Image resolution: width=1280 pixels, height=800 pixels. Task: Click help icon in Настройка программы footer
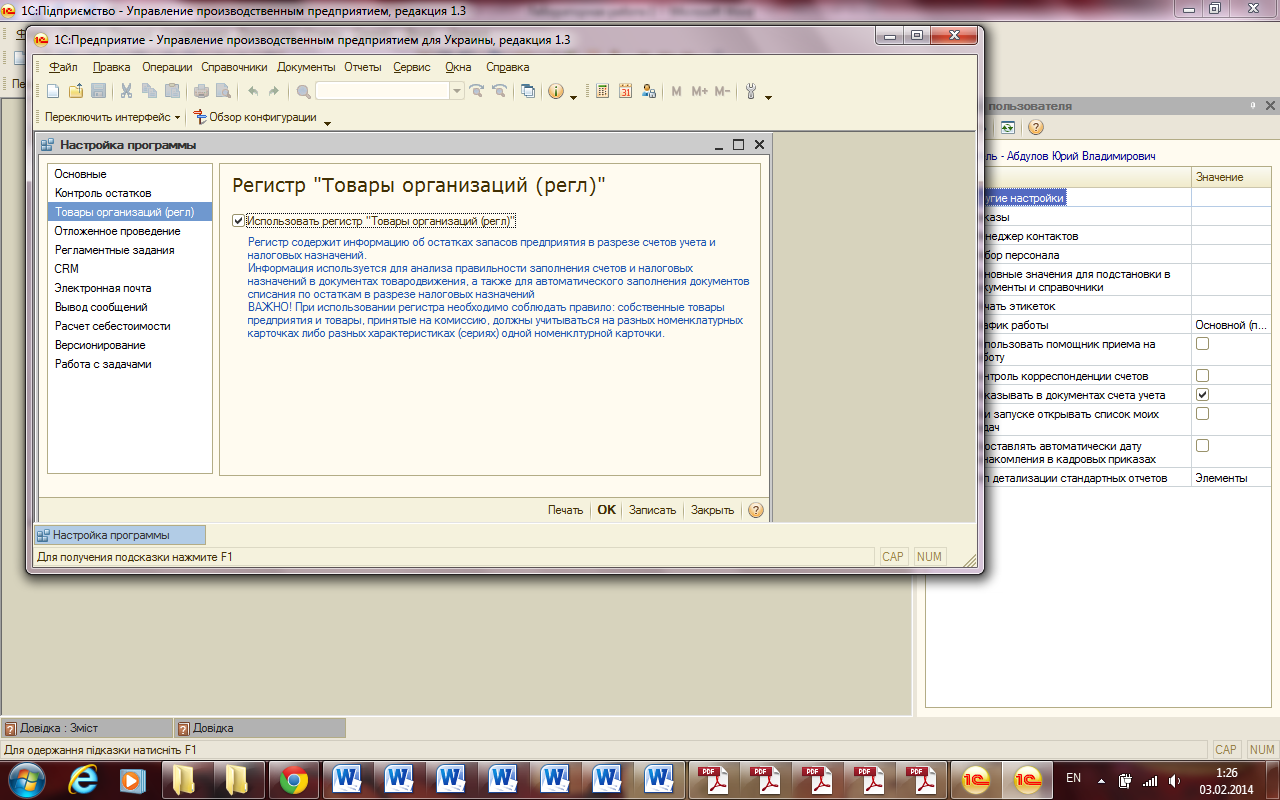click(x=756, y=510)
